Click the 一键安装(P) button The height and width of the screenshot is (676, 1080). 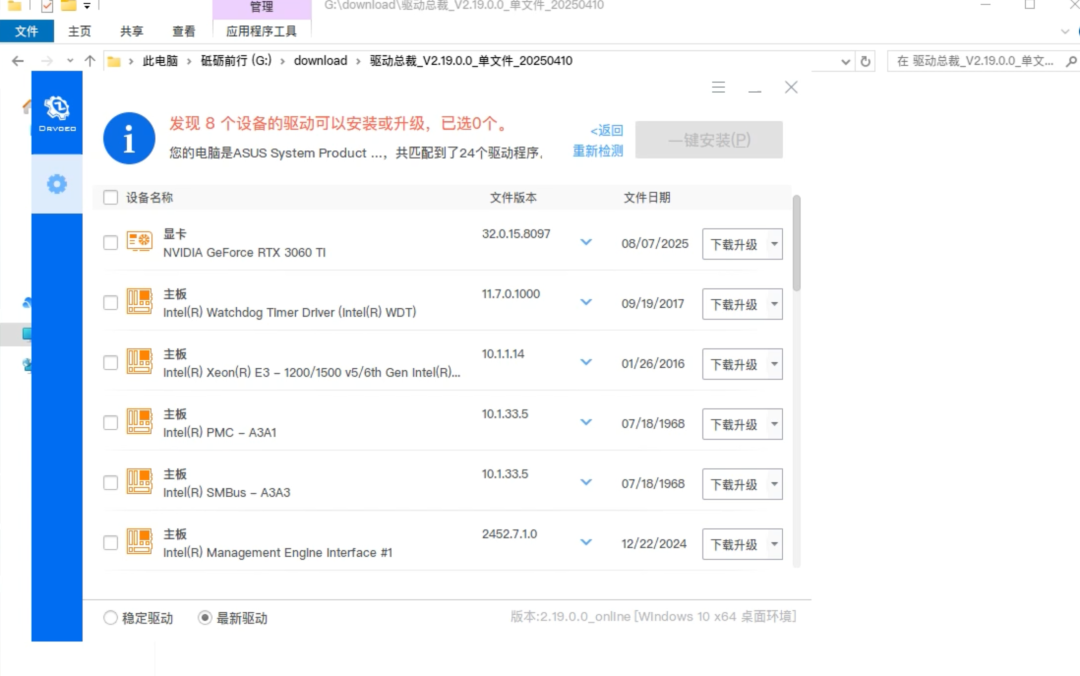[x=709, y=140]
